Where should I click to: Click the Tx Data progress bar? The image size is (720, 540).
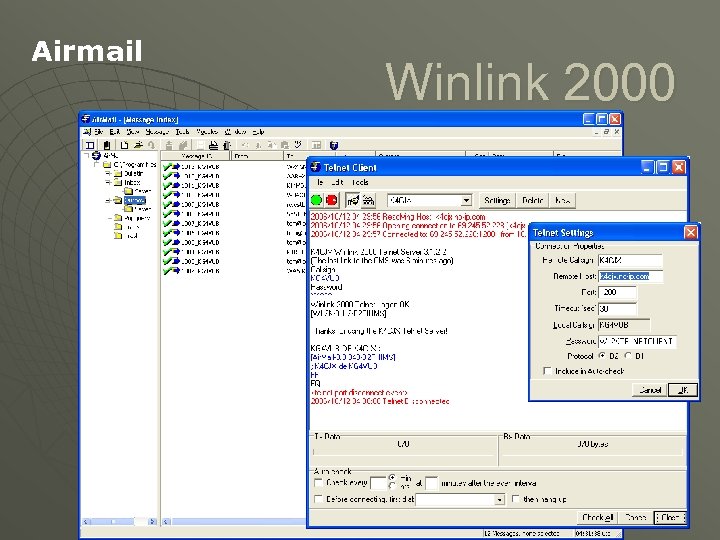click(x=403, y=452)
